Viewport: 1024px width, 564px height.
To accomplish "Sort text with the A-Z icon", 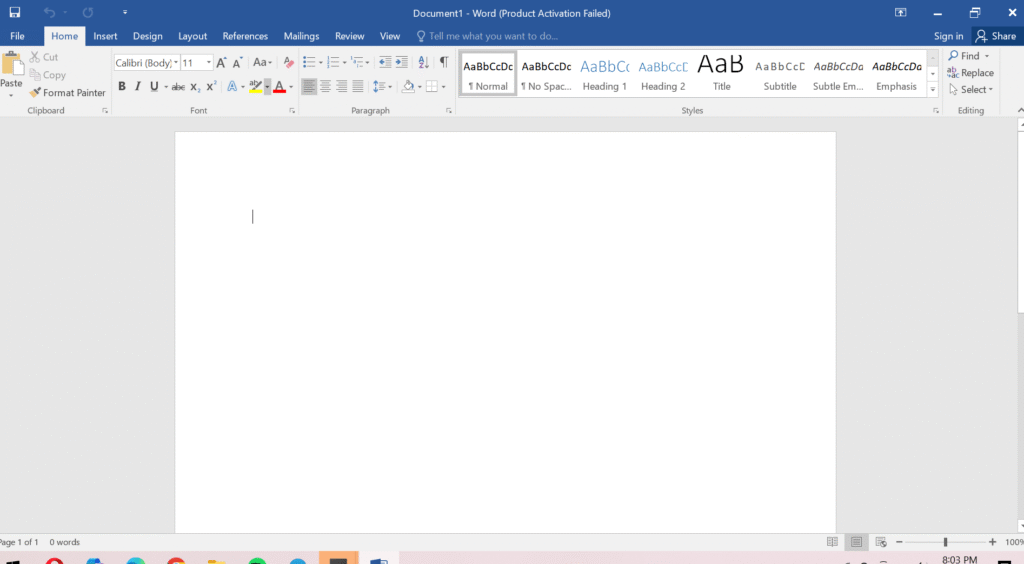I will tap(423, 63).
